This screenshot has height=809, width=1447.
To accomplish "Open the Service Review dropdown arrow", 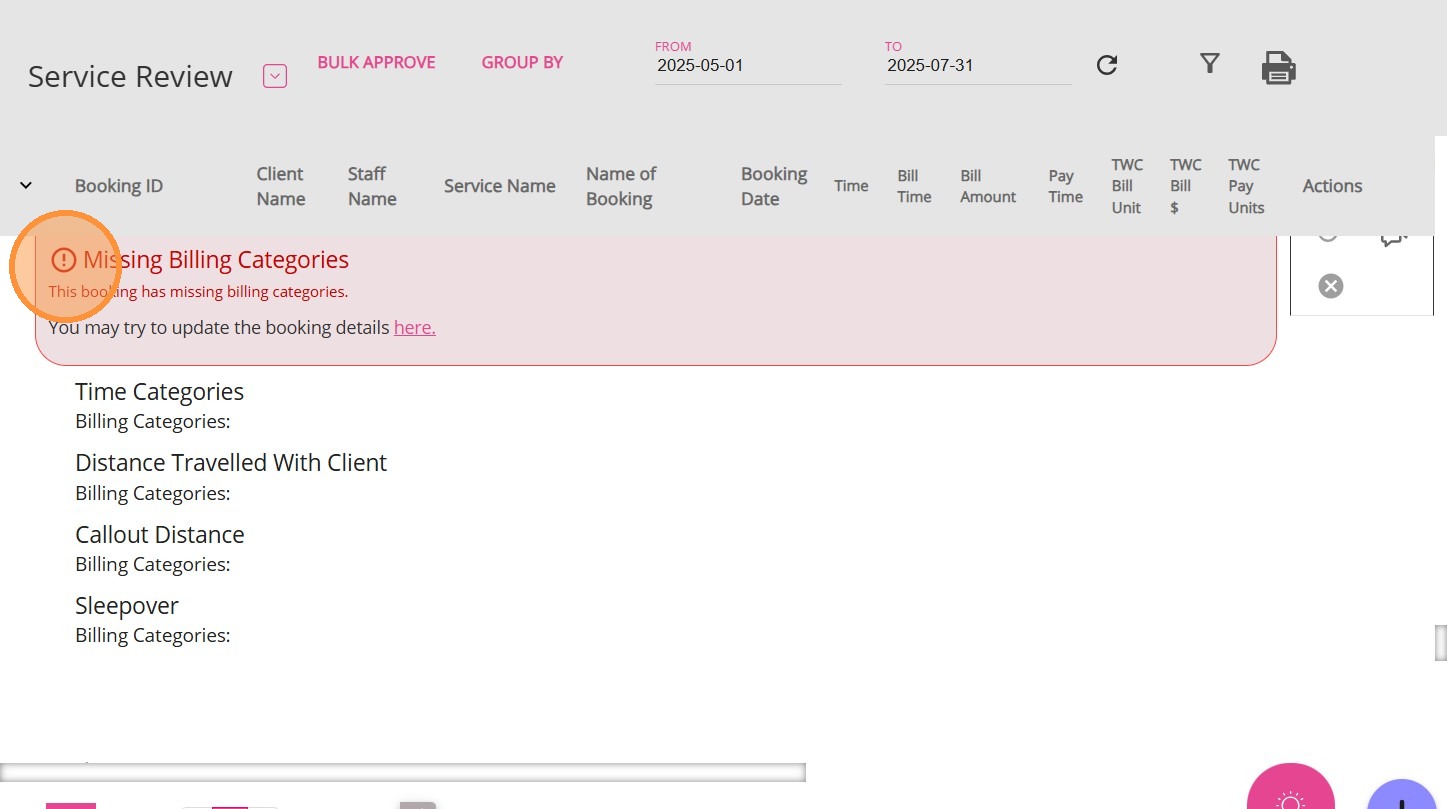I will point(275,76).
